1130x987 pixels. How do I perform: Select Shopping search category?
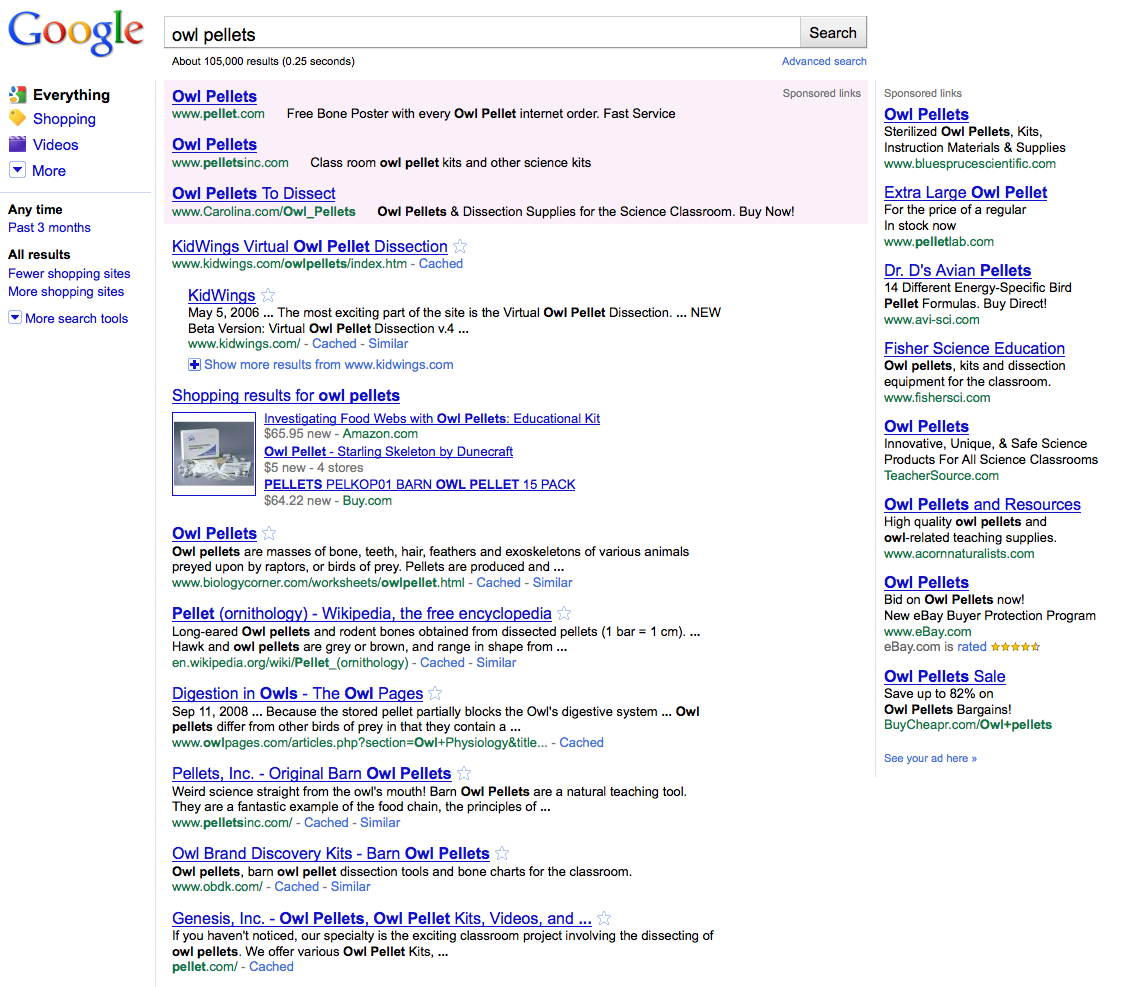[x=64, y=119]
